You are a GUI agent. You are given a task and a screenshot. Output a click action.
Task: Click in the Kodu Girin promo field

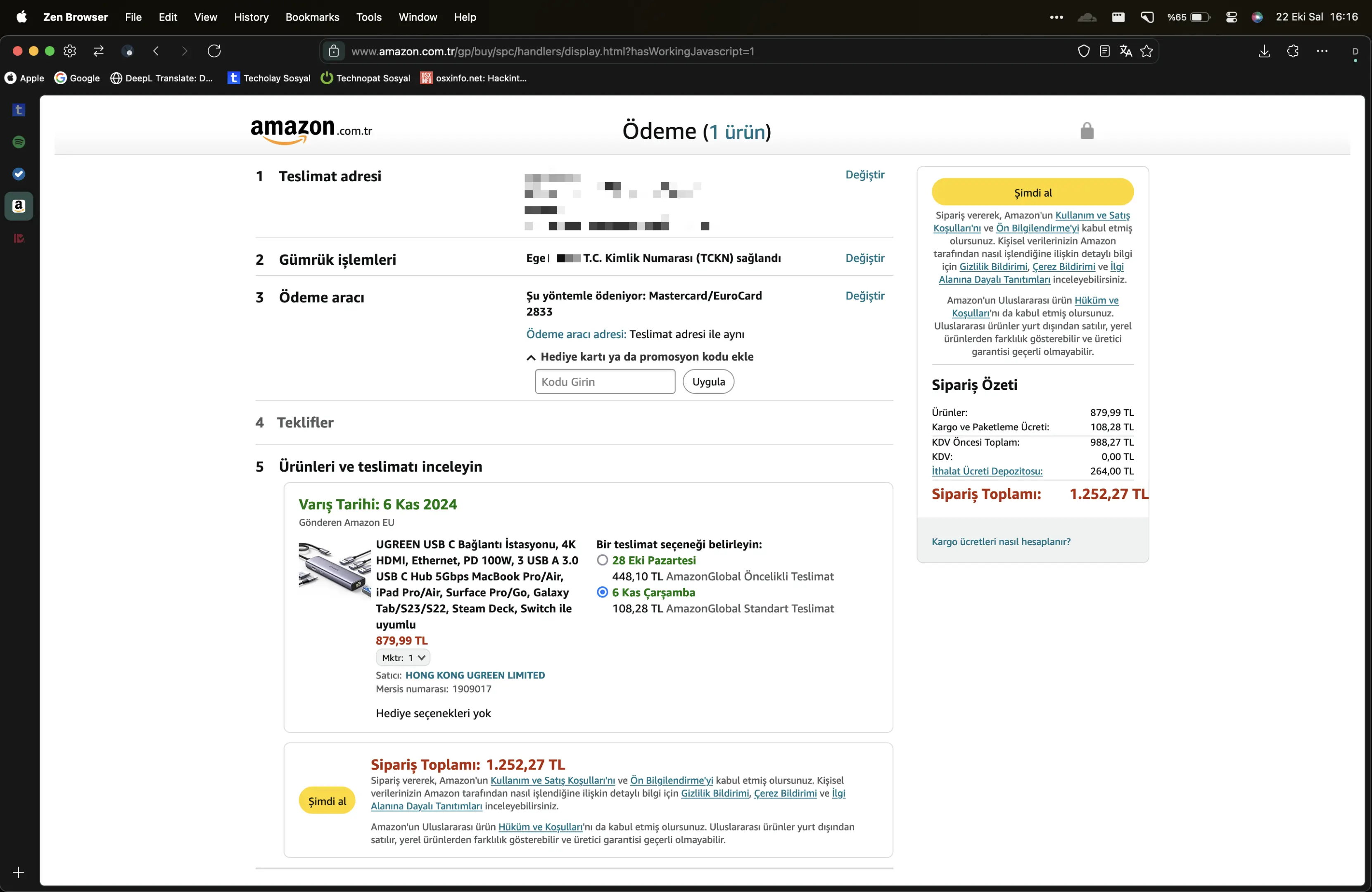click(605, 382)
